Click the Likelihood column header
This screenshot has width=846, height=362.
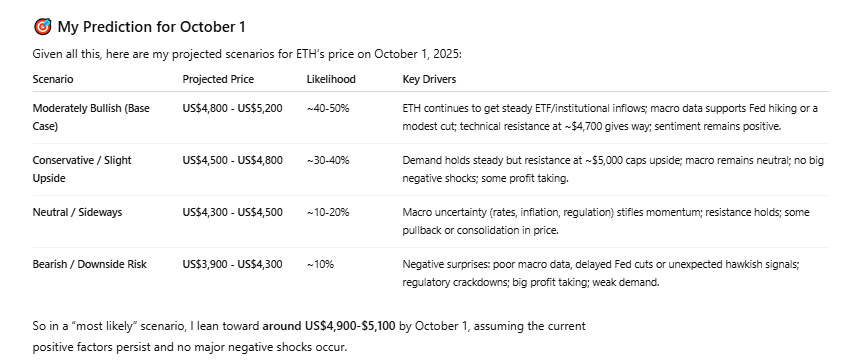click(331, 79)
